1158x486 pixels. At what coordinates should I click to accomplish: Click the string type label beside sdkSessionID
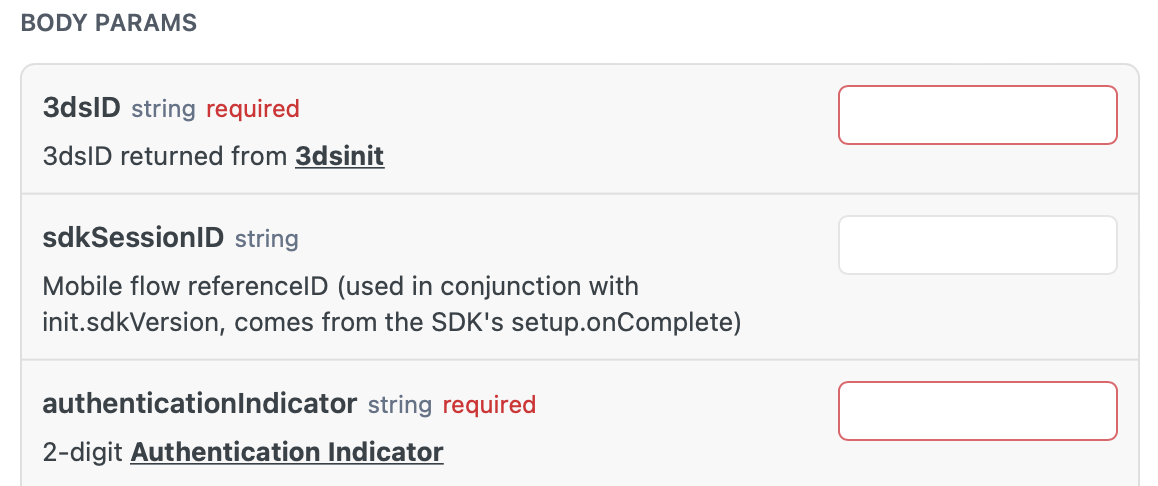(x=267, y=239)
